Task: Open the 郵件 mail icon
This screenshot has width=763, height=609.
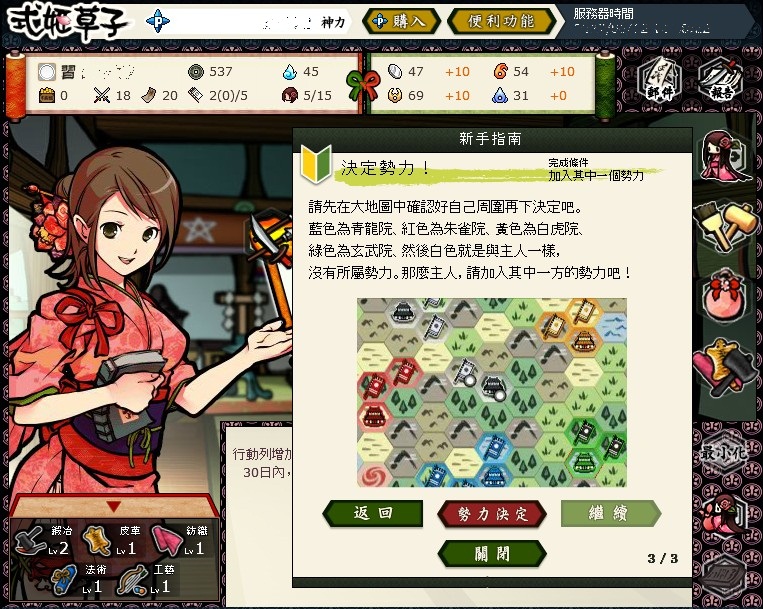Action: coord(660,79)
